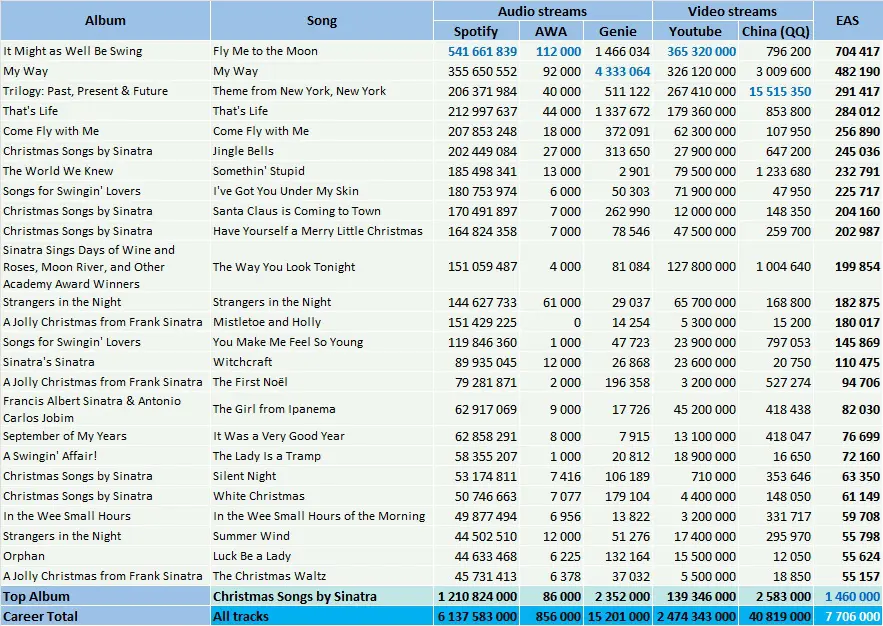The image size is (883, 626).
Task: Click the Song column header
Action: (322, 21)
